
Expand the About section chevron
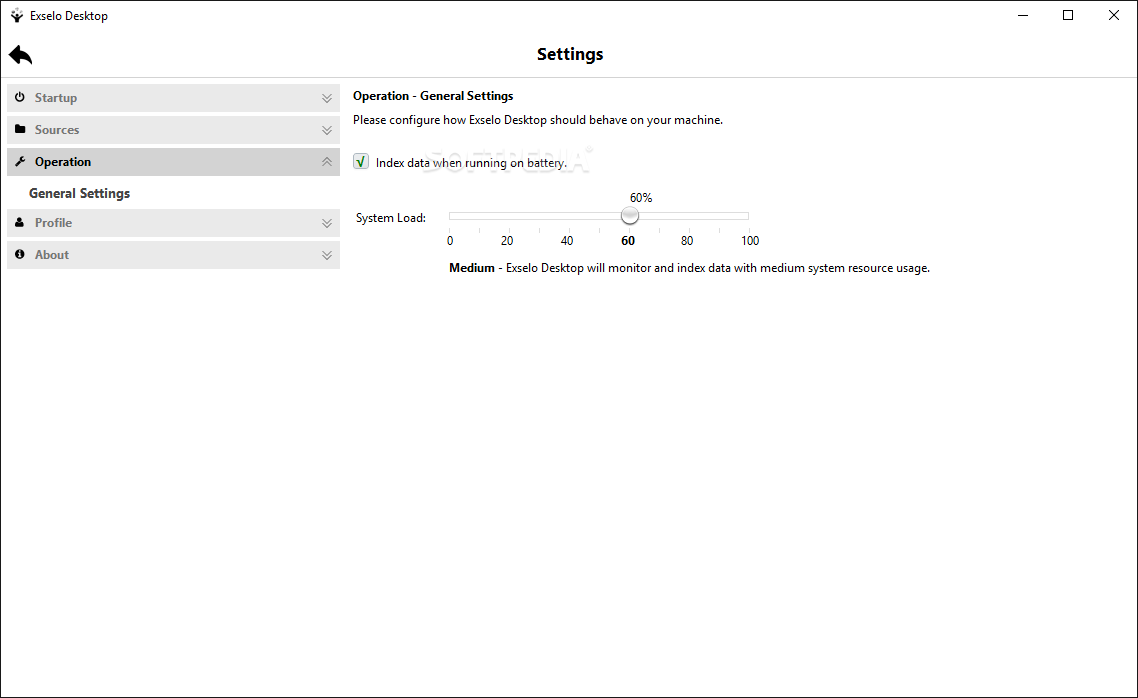click(327, 255)
